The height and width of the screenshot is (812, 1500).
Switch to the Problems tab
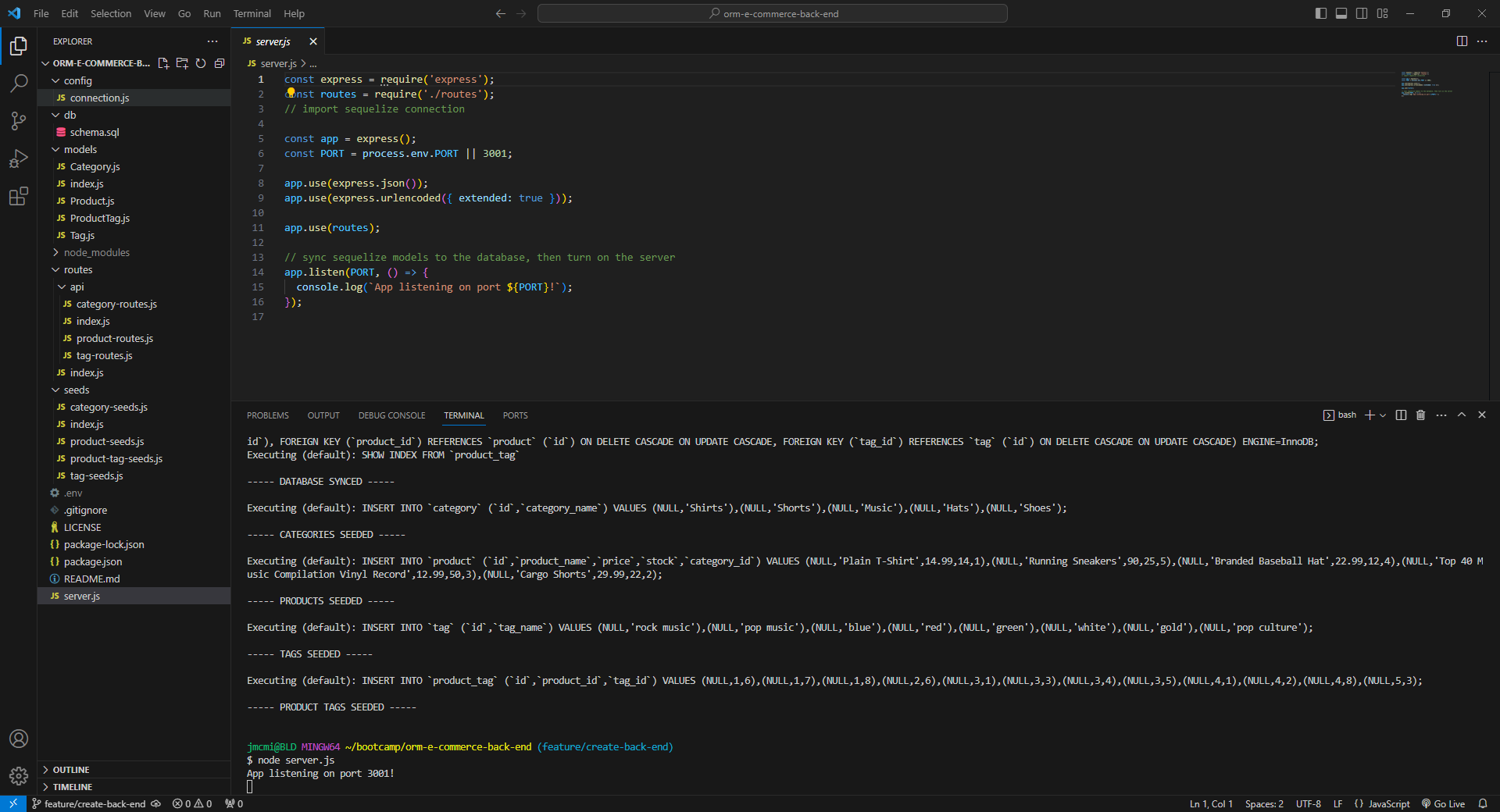[x=268, y=415]
